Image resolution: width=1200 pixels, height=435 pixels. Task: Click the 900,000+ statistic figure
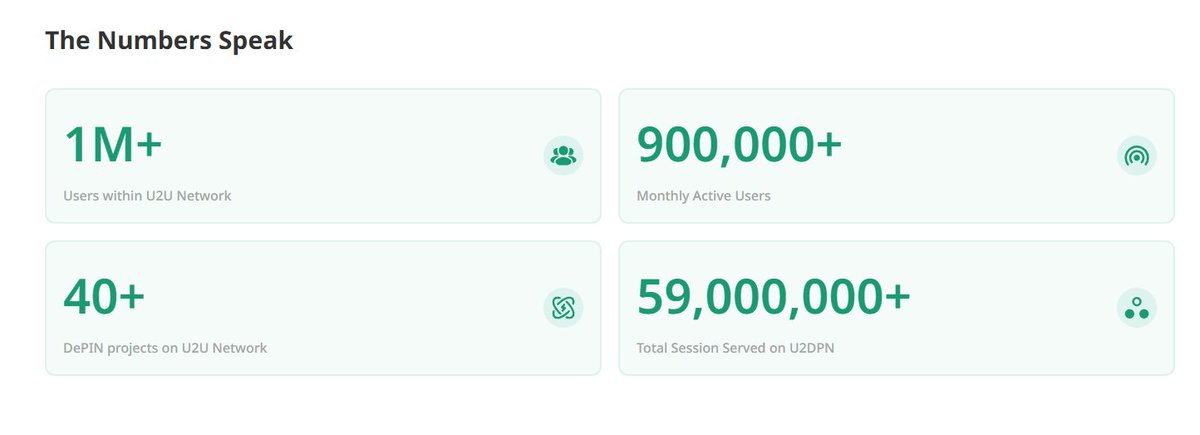coord(739,146)
